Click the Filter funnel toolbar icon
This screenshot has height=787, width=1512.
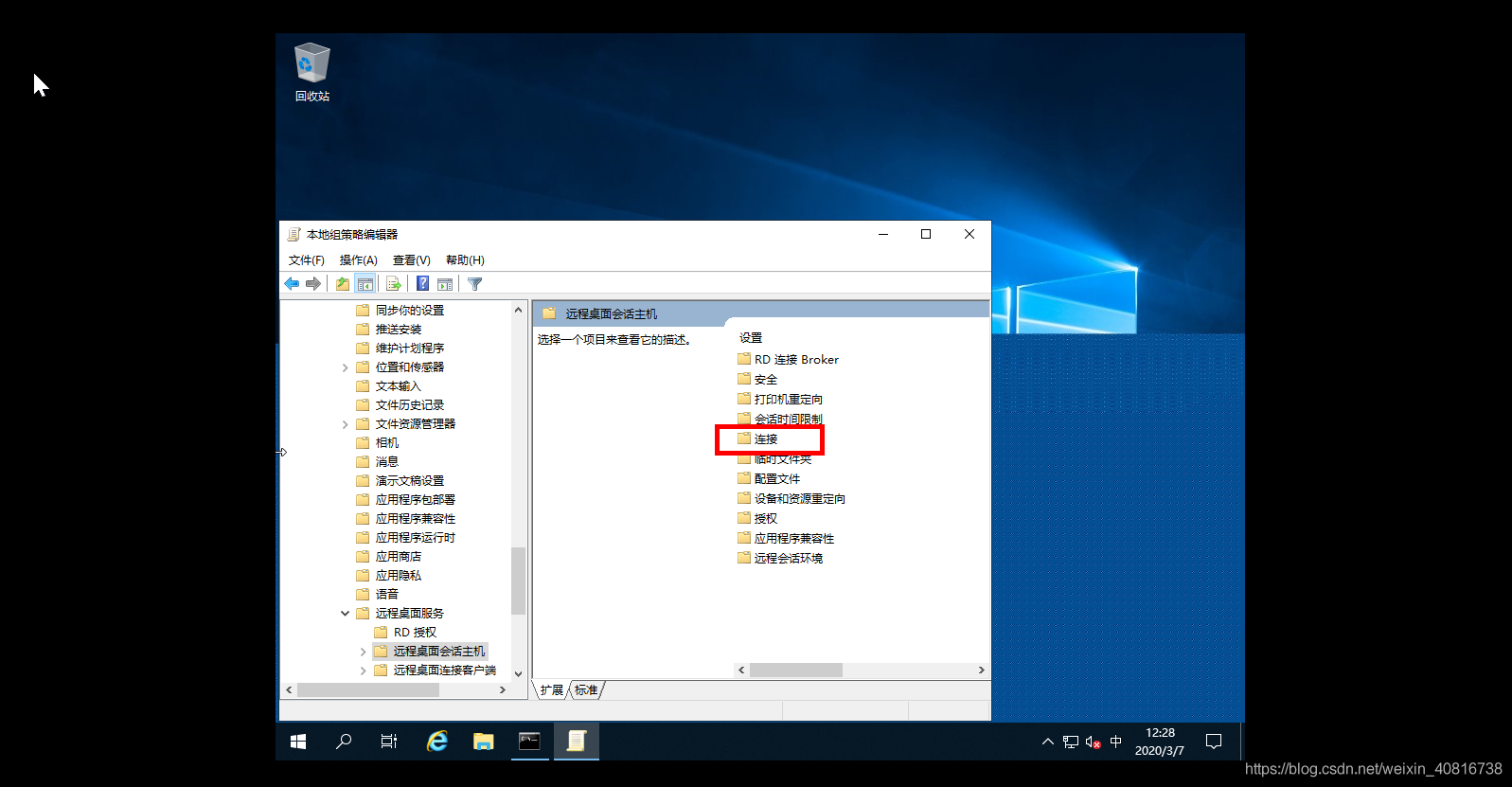pyautogui.click(x=475, y=284)
